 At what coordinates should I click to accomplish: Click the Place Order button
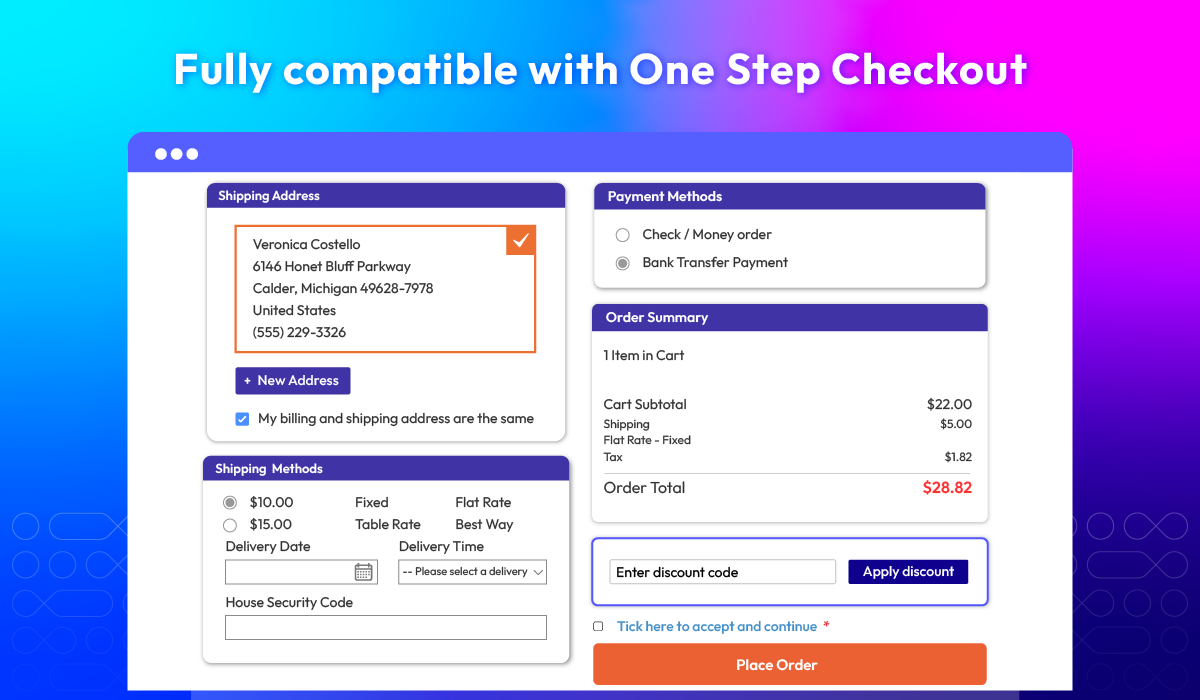[x=789, y=665]
